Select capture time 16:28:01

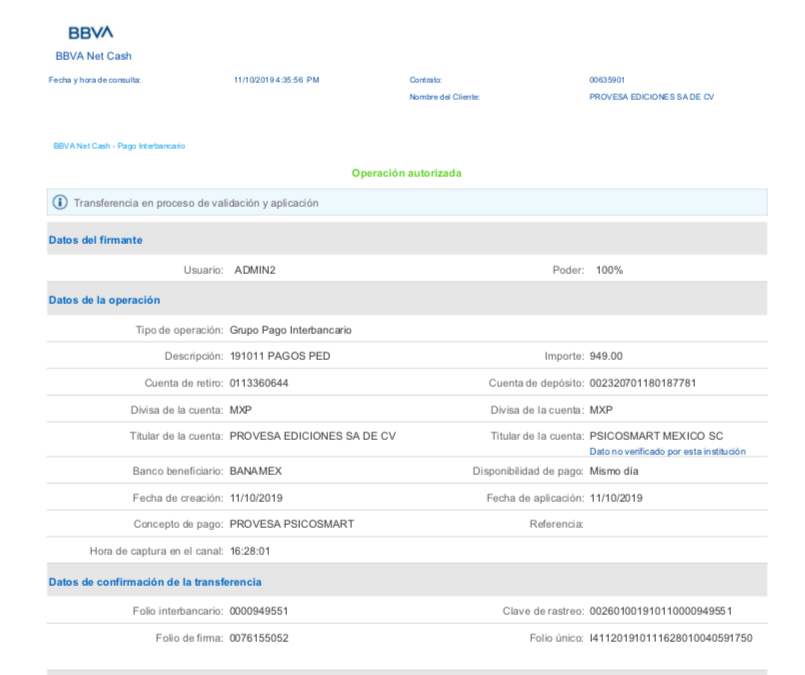coord(250,551)
